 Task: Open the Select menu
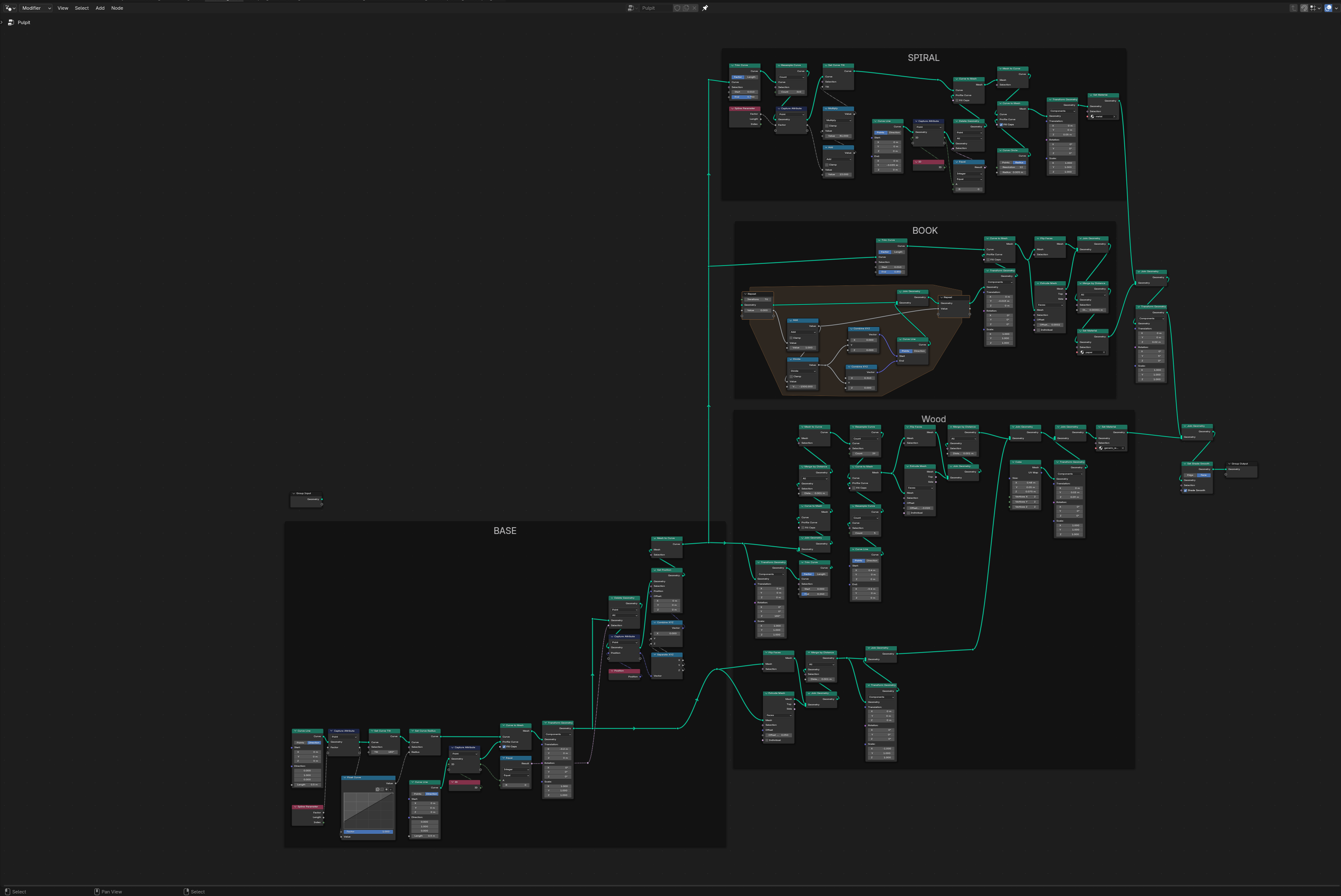pyautogui.click(x=82, y=8)
